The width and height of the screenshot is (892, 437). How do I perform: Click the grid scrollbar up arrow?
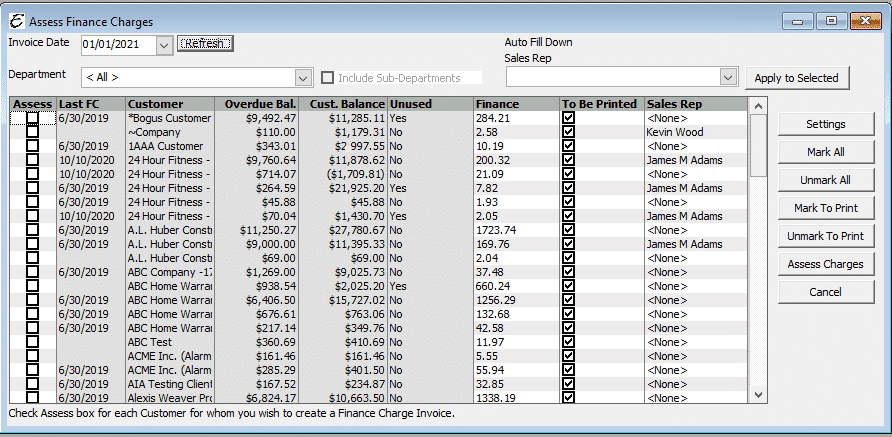(757, 105)
